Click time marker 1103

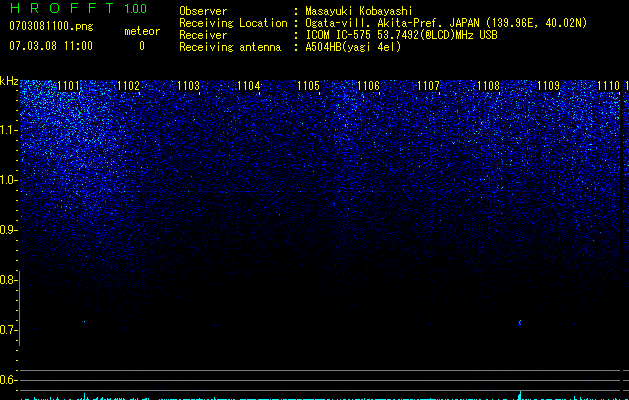pyautogui.click(x=189, y=86)
